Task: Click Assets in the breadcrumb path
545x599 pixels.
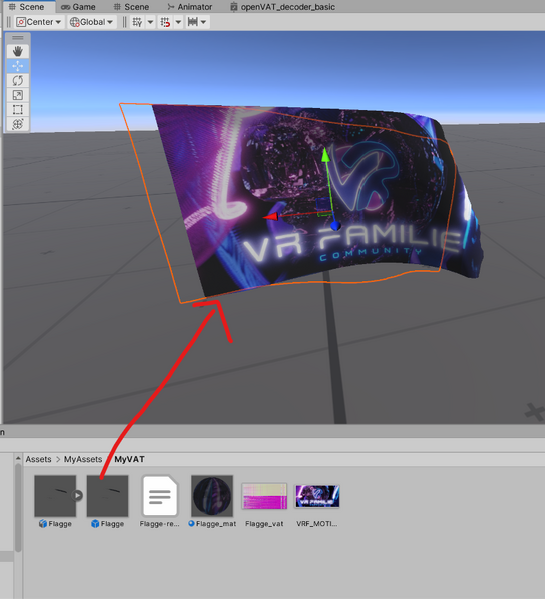Action: pyautogui.click(x=38, y=459)
